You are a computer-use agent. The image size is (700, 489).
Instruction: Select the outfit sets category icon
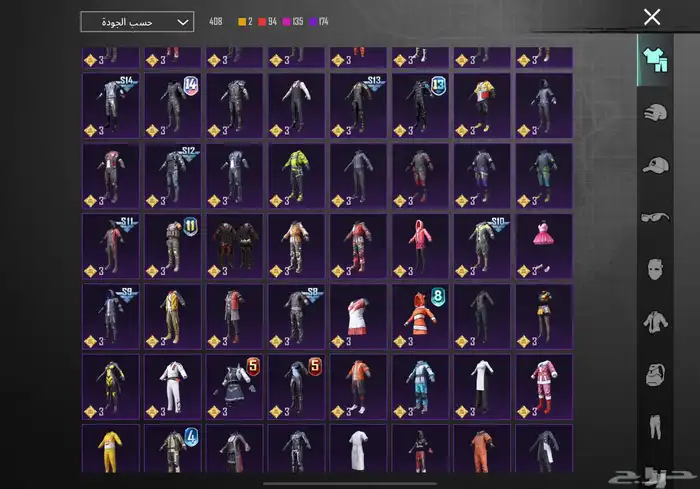coord(653,58)
